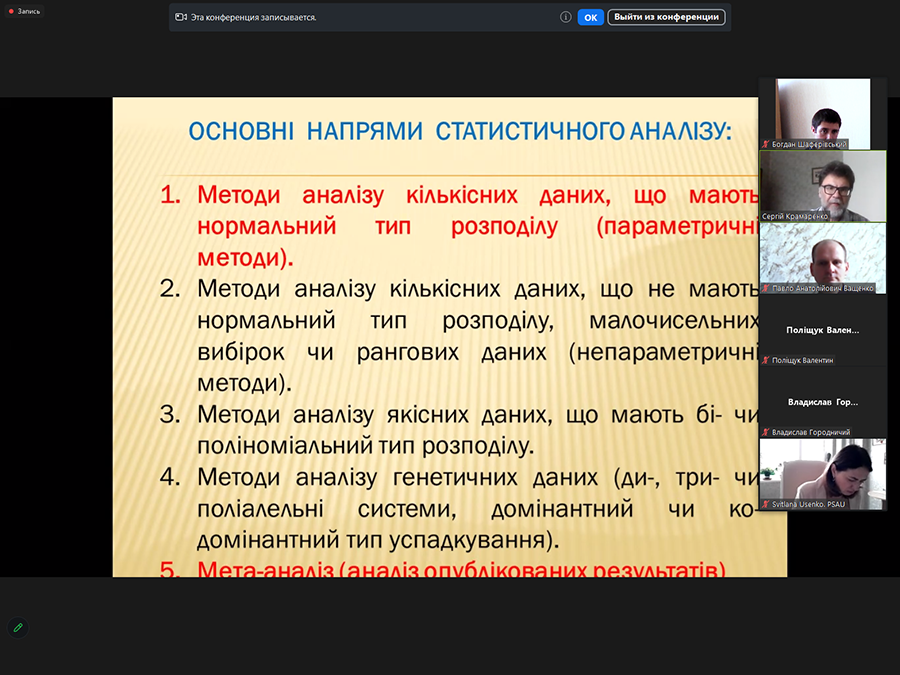This screenshot has width=900, height=675.
Task: Click the red recording dot beside "Запись"
Action: click(x=11, y=11)
